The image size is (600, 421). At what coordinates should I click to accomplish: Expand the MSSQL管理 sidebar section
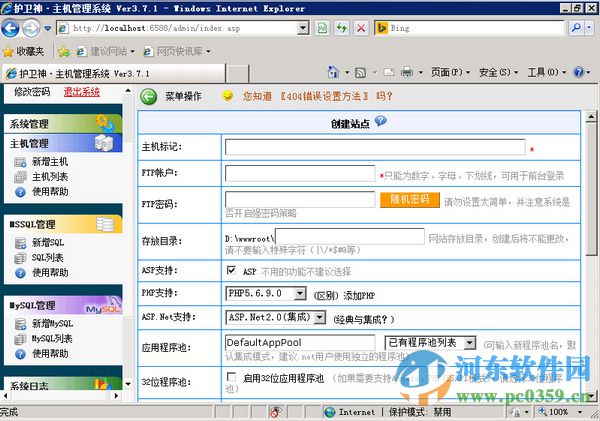(63, 224)
